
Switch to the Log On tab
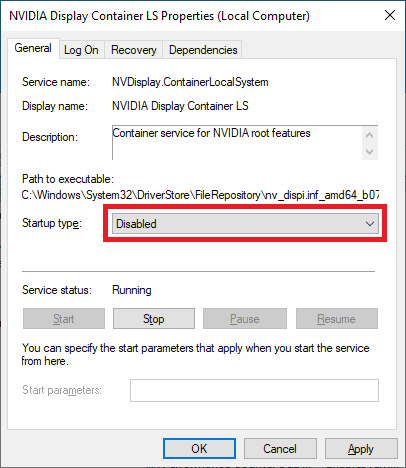[x=82, y=50]
